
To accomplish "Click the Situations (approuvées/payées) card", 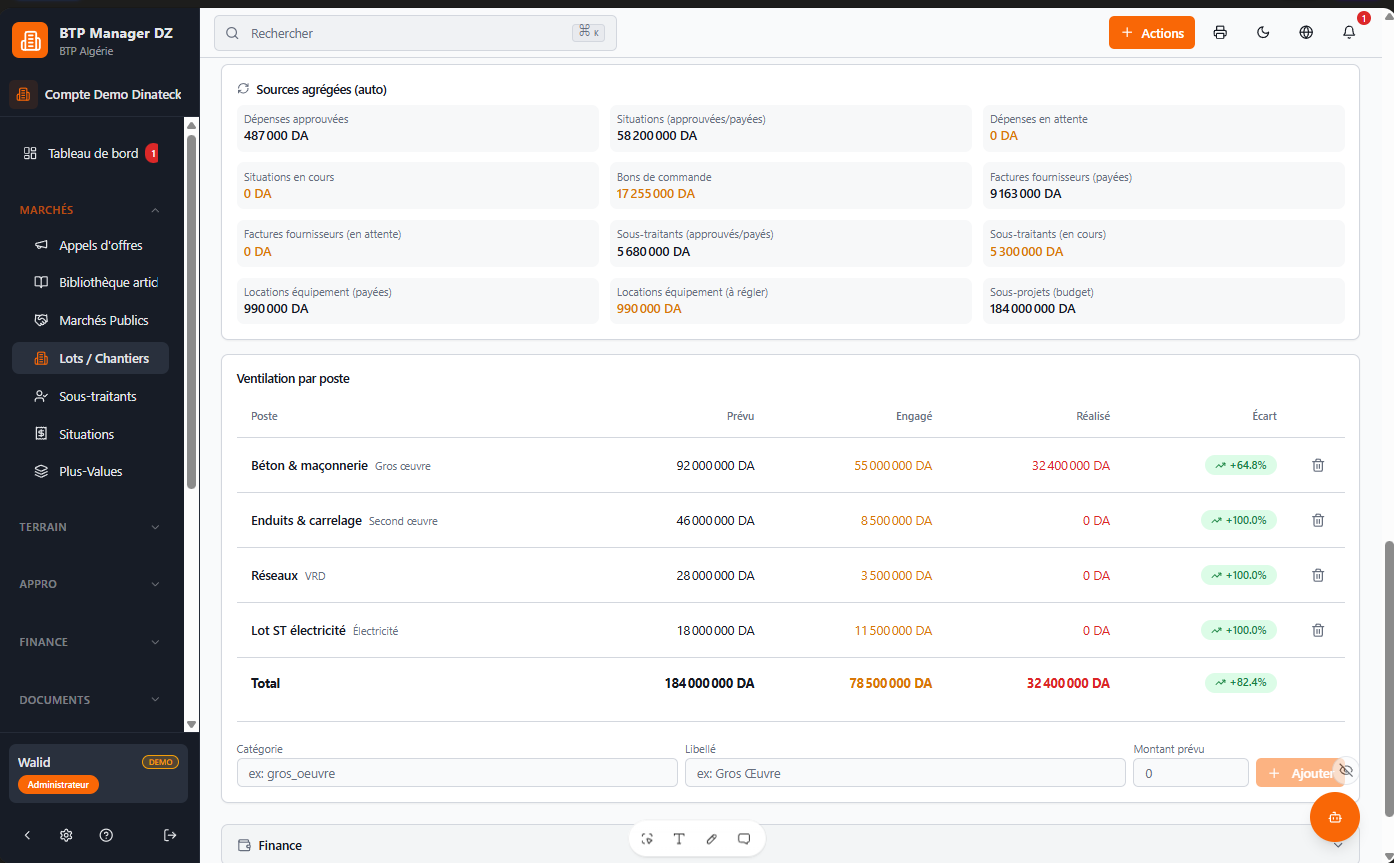I will click(x=790, y=128).
